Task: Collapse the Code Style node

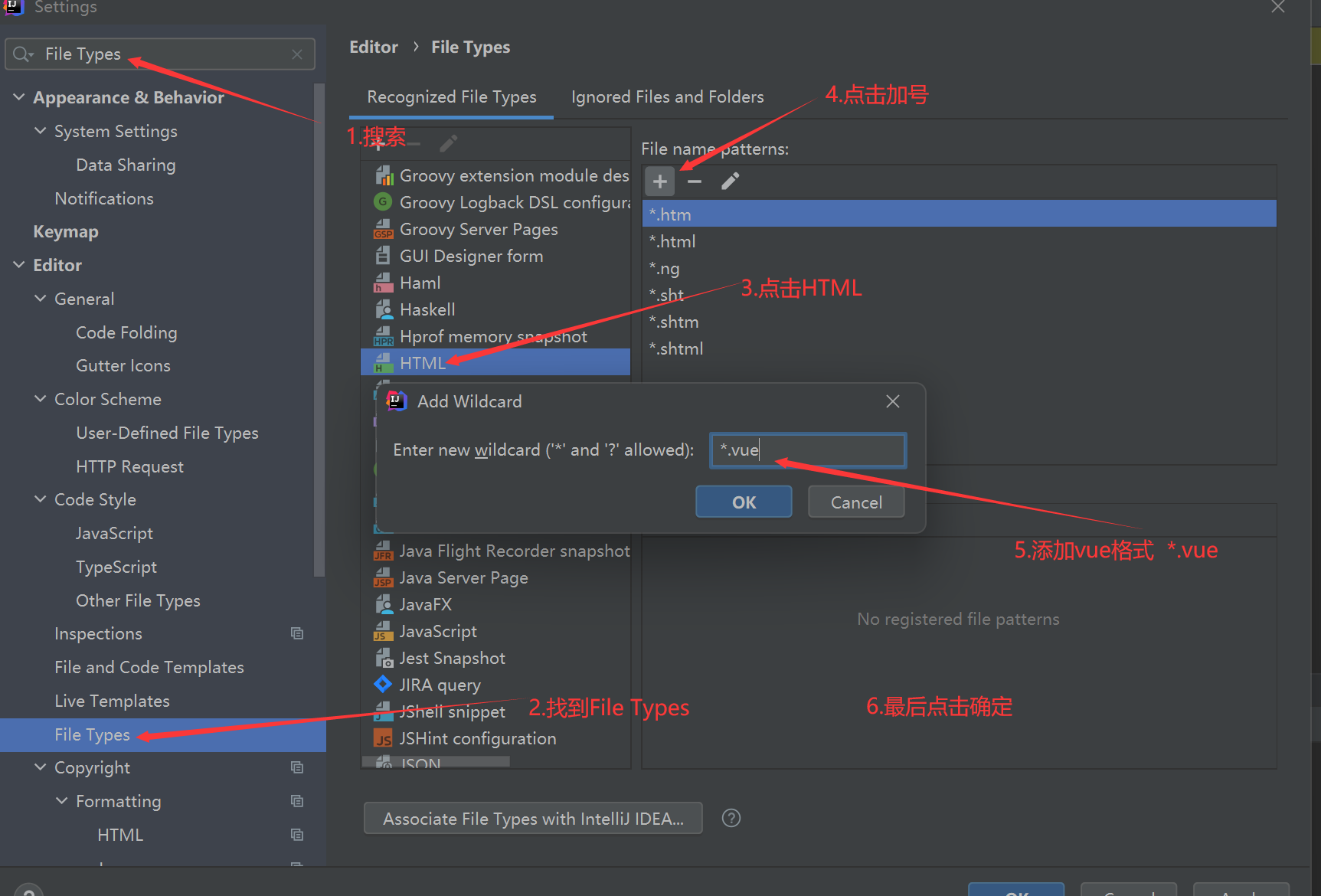Action: click(41, 499)
